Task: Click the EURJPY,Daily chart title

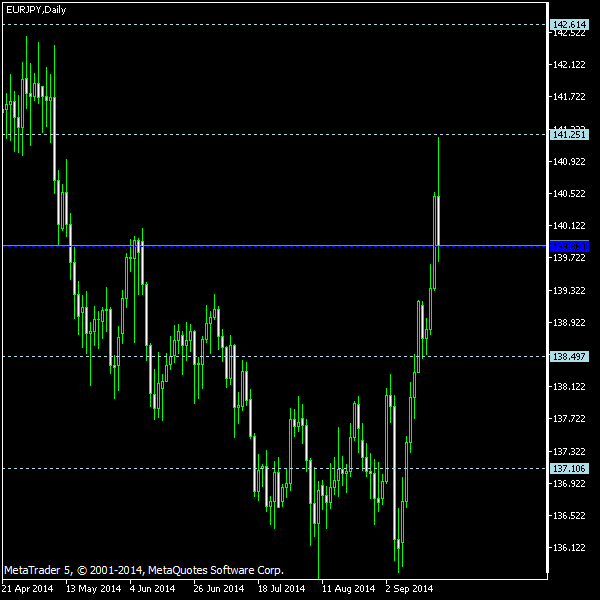Action: (x=36, y=10)
